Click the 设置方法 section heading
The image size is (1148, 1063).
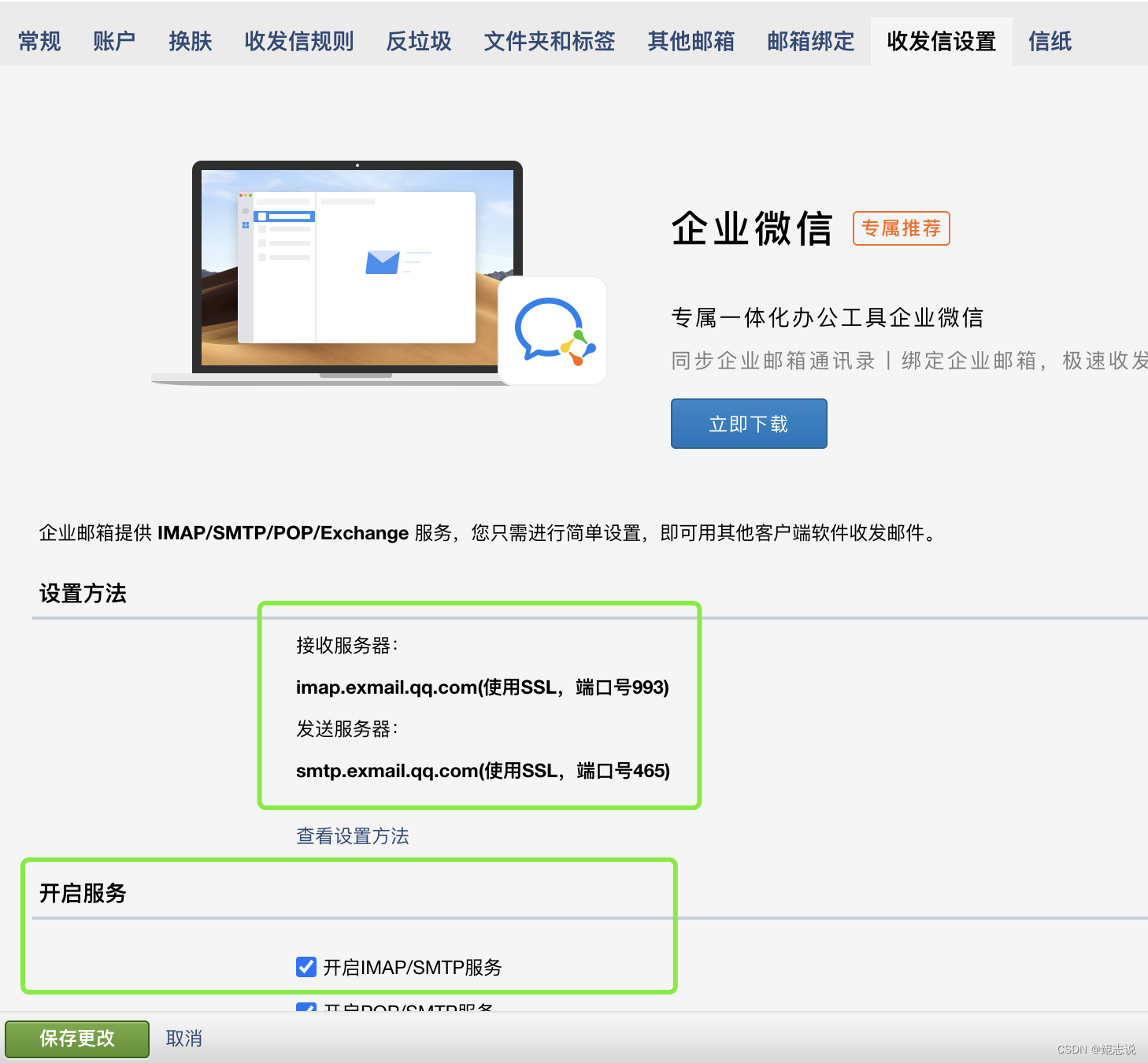[83, 593]
